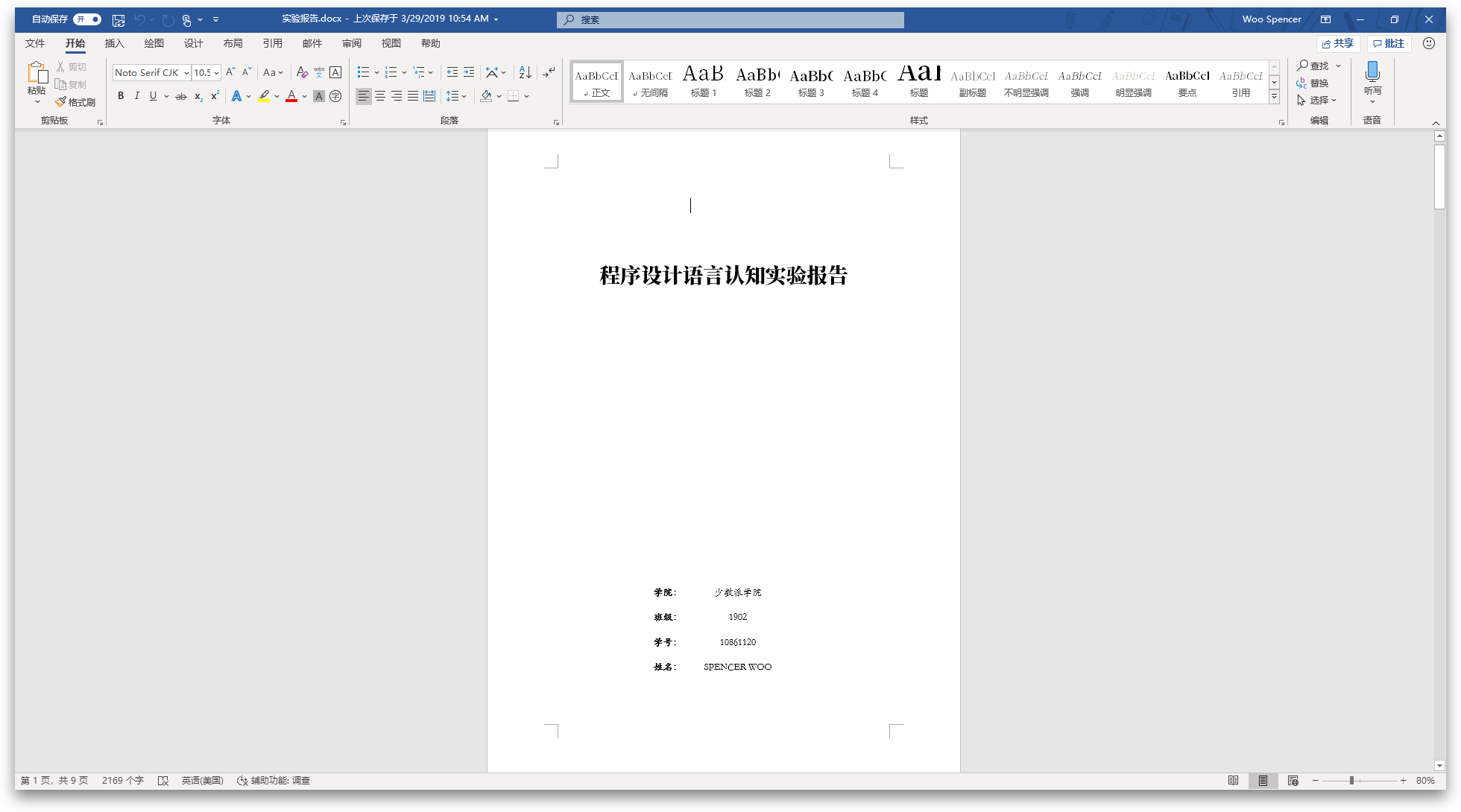The height and width of the screenshot is (812, 1461).
Task: Apply character shading icon
Action: tap(319, 96)
